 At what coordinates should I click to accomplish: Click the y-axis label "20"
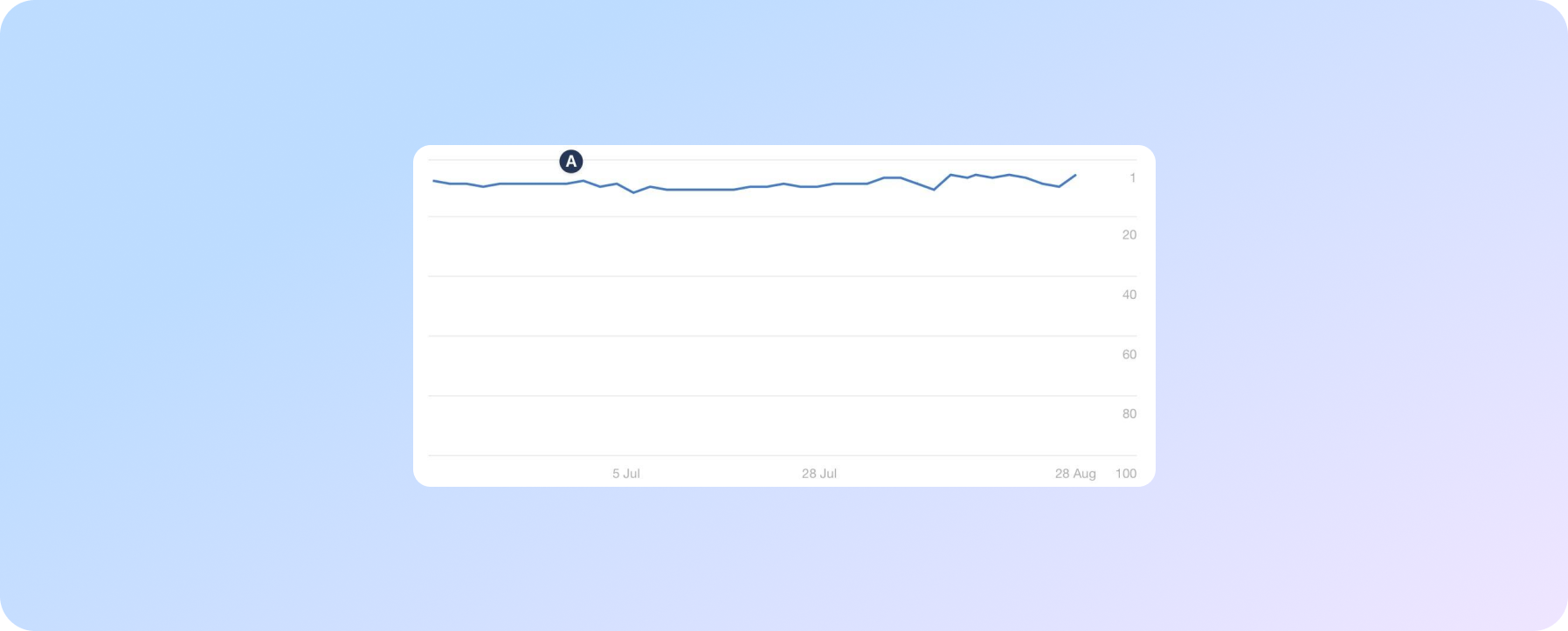(x=1129, y=235)
